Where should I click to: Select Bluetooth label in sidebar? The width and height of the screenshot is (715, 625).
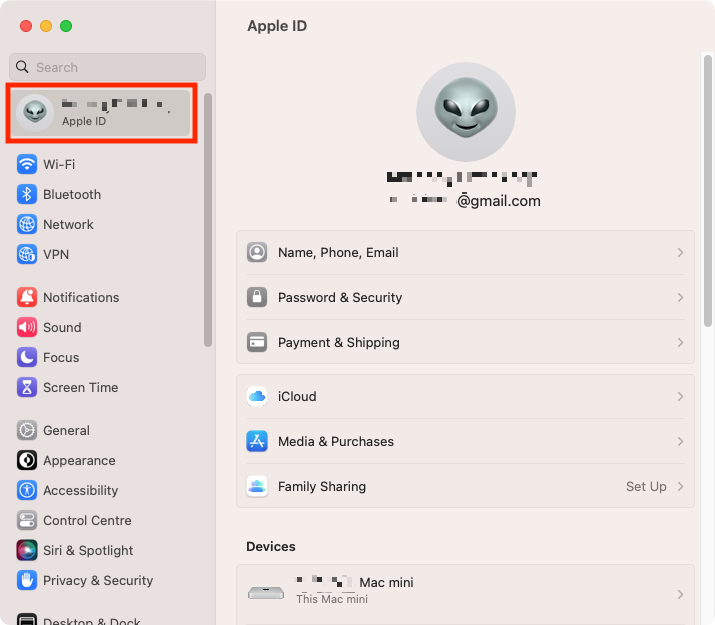click(72, 194)
